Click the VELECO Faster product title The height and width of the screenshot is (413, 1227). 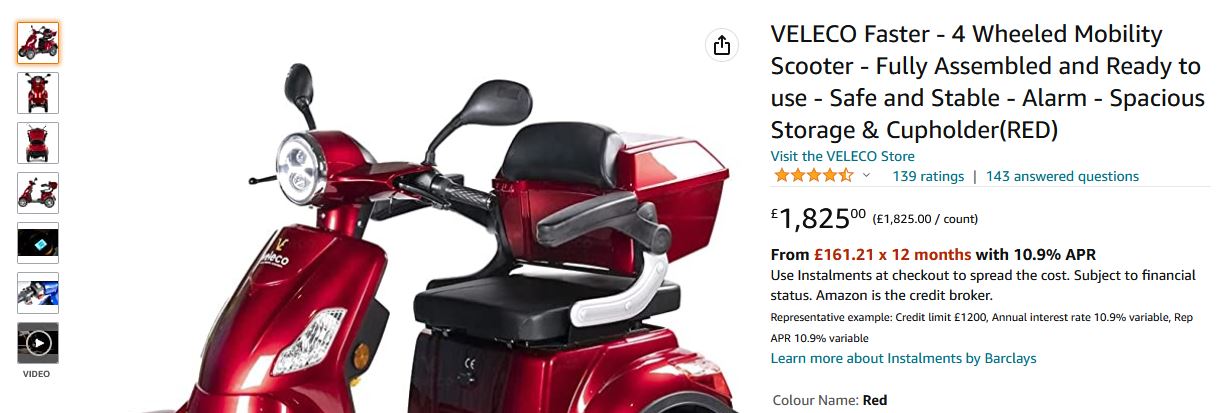click(x=987, y=82)
